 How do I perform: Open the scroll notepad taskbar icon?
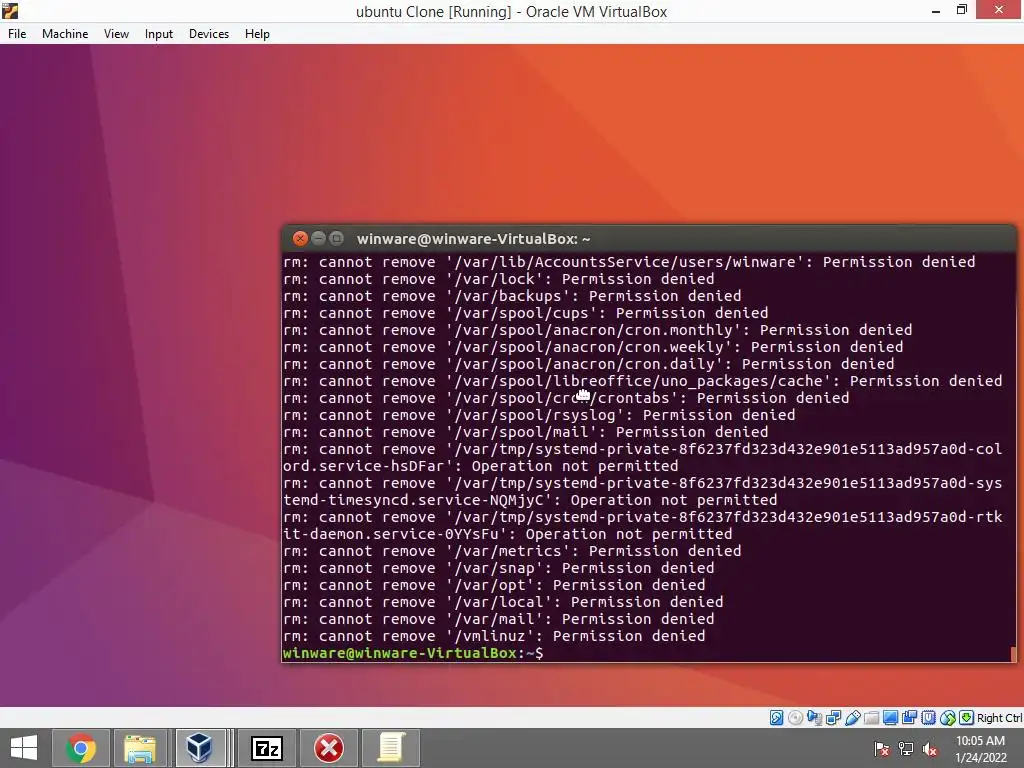tap(391, 748)
